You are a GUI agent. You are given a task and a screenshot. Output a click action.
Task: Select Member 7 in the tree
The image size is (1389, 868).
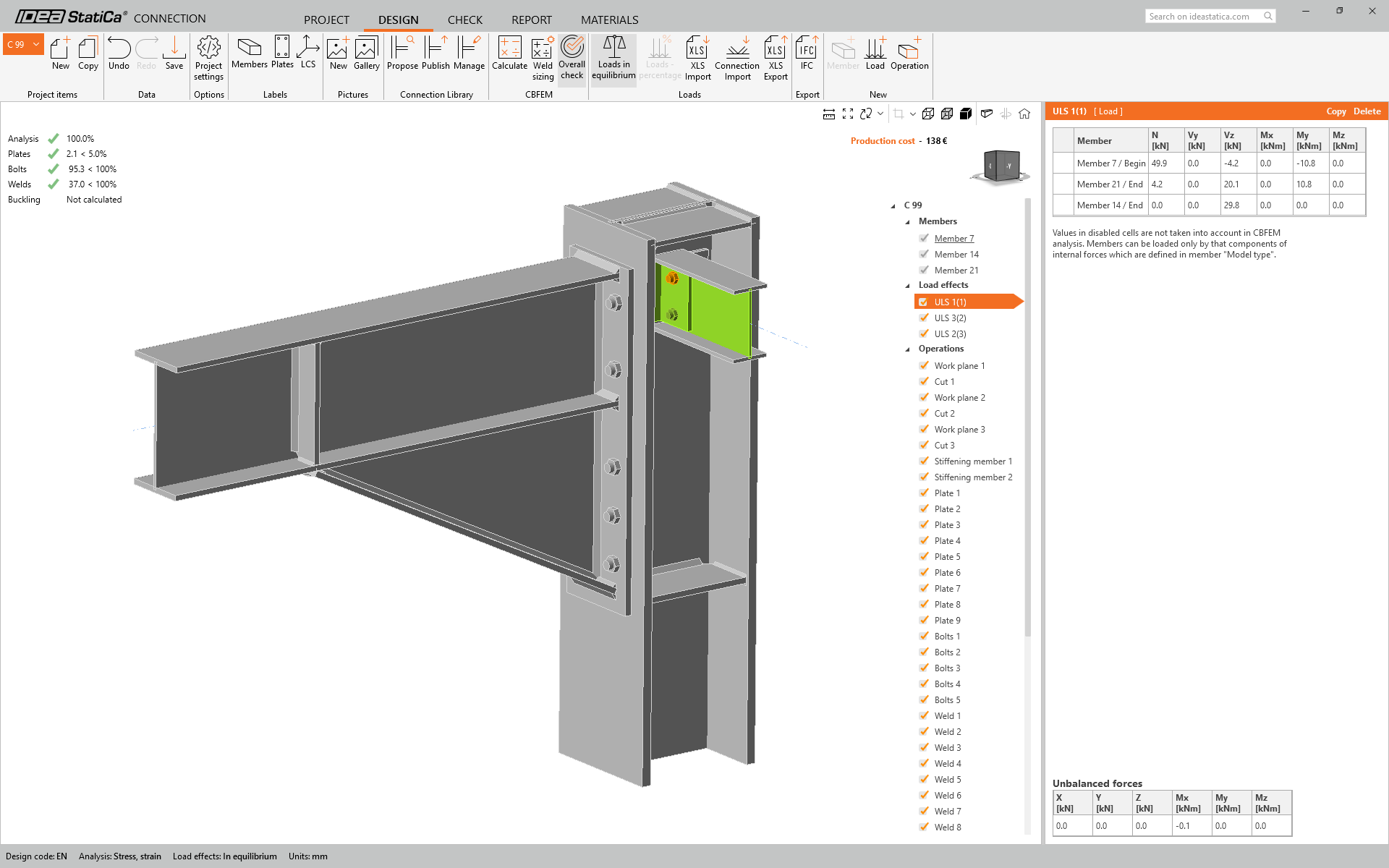coord(954,239)
